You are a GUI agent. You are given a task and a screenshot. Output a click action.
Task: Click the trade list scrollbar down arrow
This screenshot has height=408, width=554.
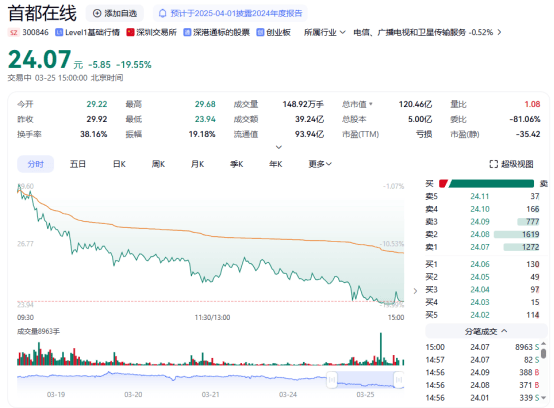click(543, 398)
